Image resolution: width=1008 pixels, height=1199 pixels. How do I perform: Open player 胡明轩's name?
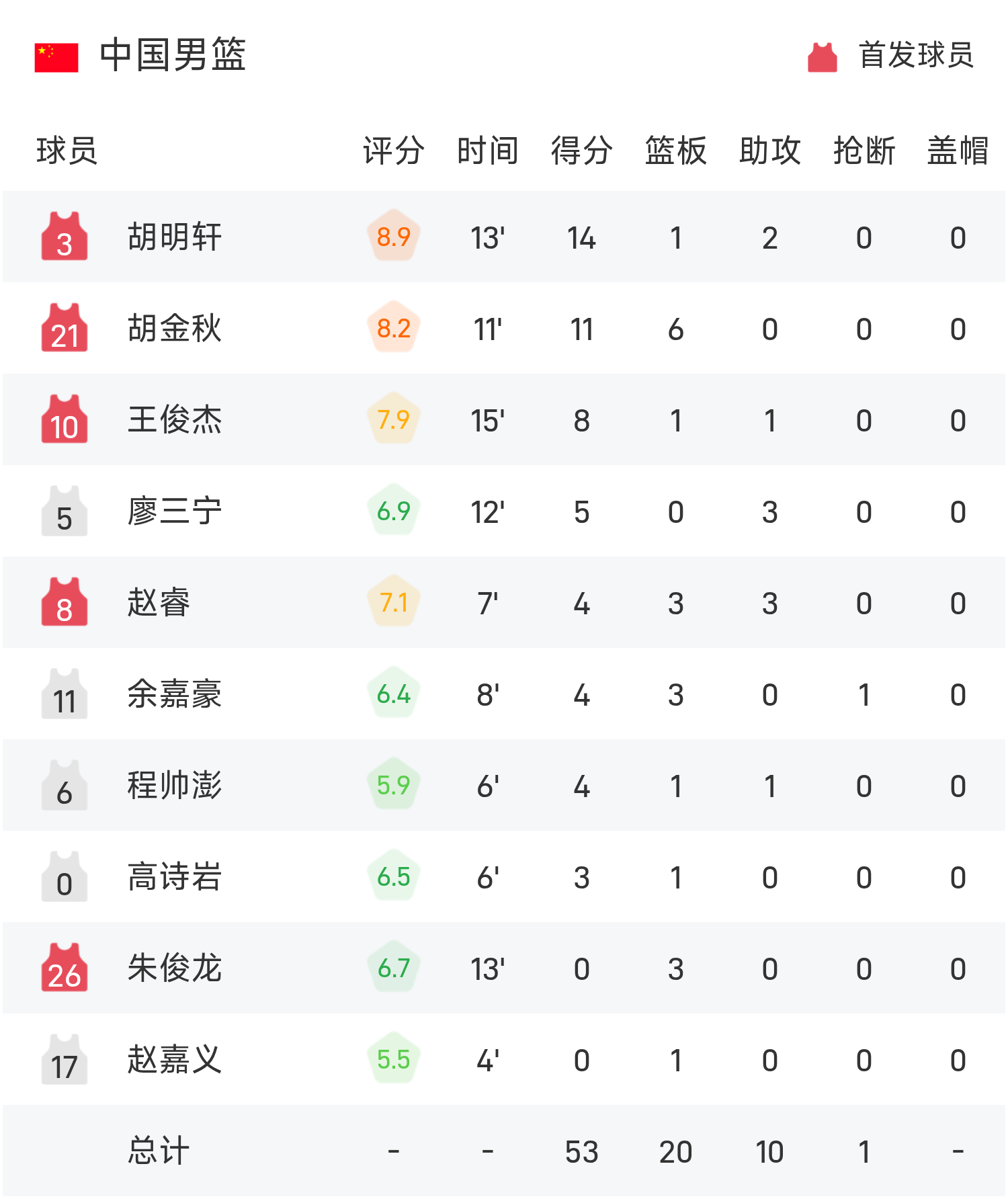click(x=175, y=237)
